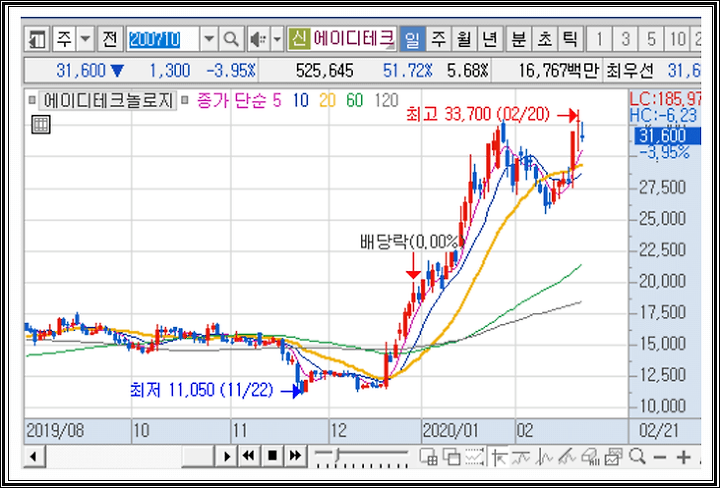Click the 주 market type button
The width and height of the screenshot is (720, 488).
[64, 40]
